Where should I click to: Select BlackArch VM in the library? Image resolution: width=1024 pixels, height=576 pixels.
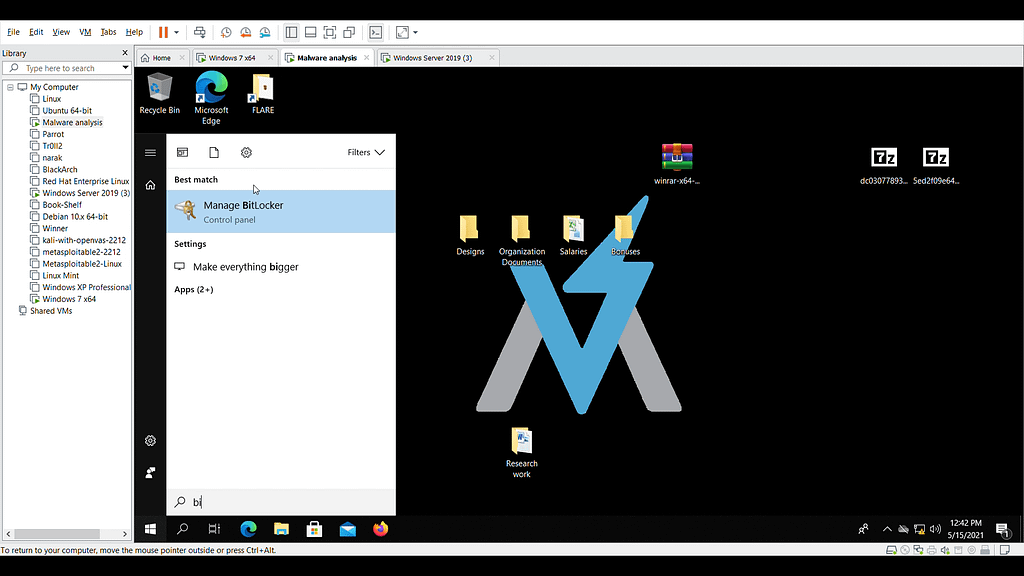pos(59,169)
